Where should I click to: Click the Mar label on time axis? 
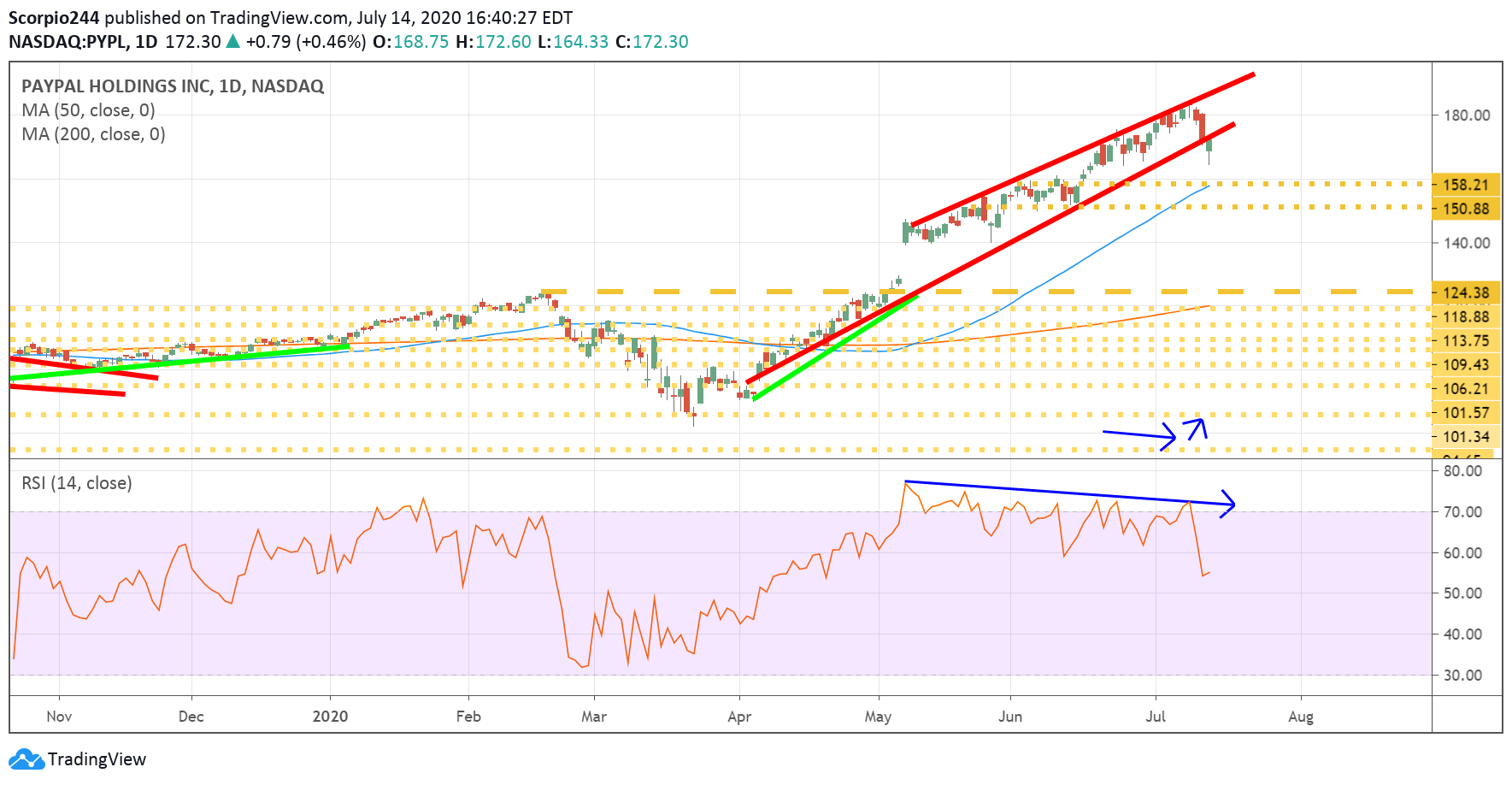594,717
